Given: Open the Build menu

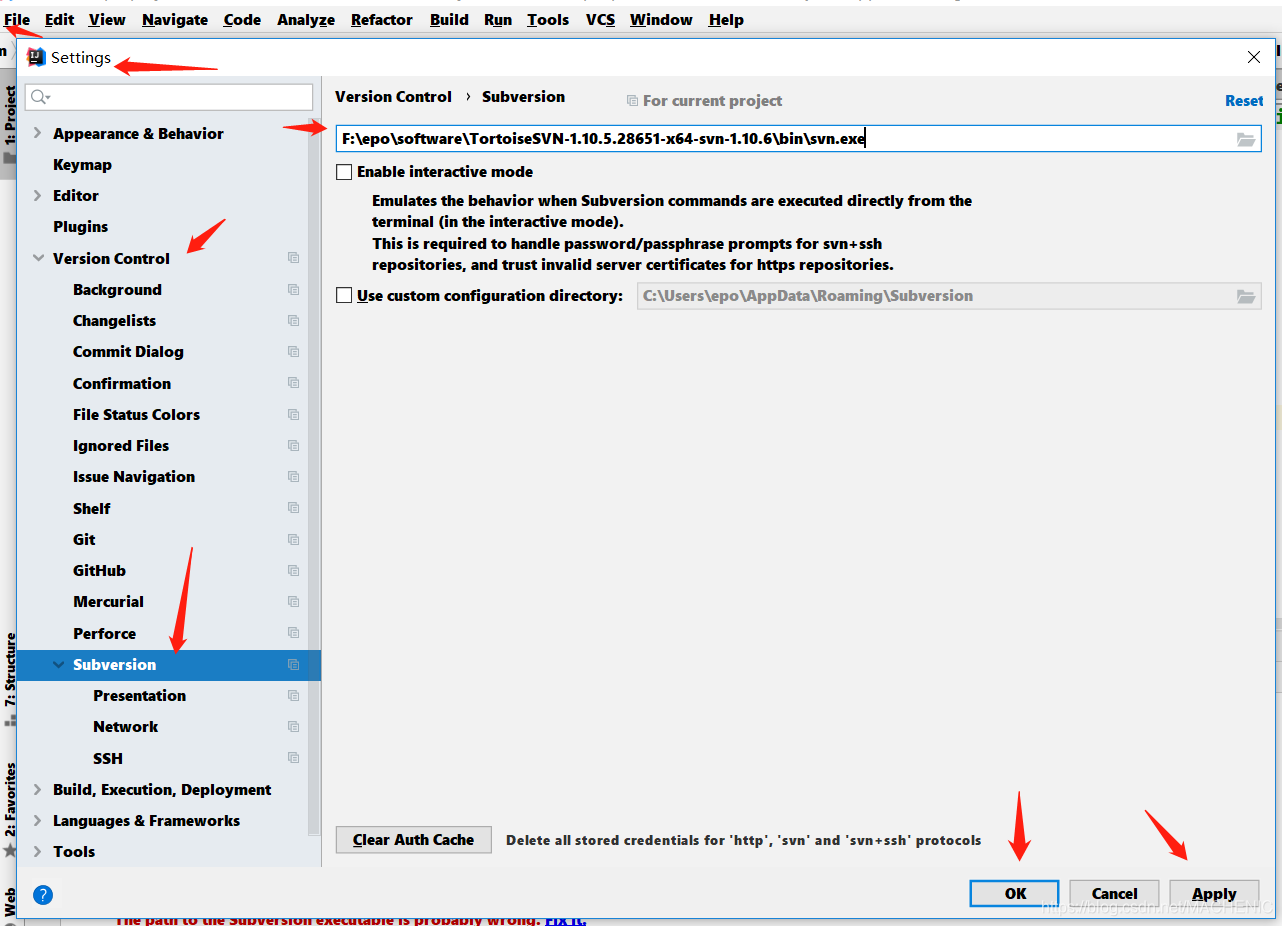Looking at the screenshot, I should point(449,20).
